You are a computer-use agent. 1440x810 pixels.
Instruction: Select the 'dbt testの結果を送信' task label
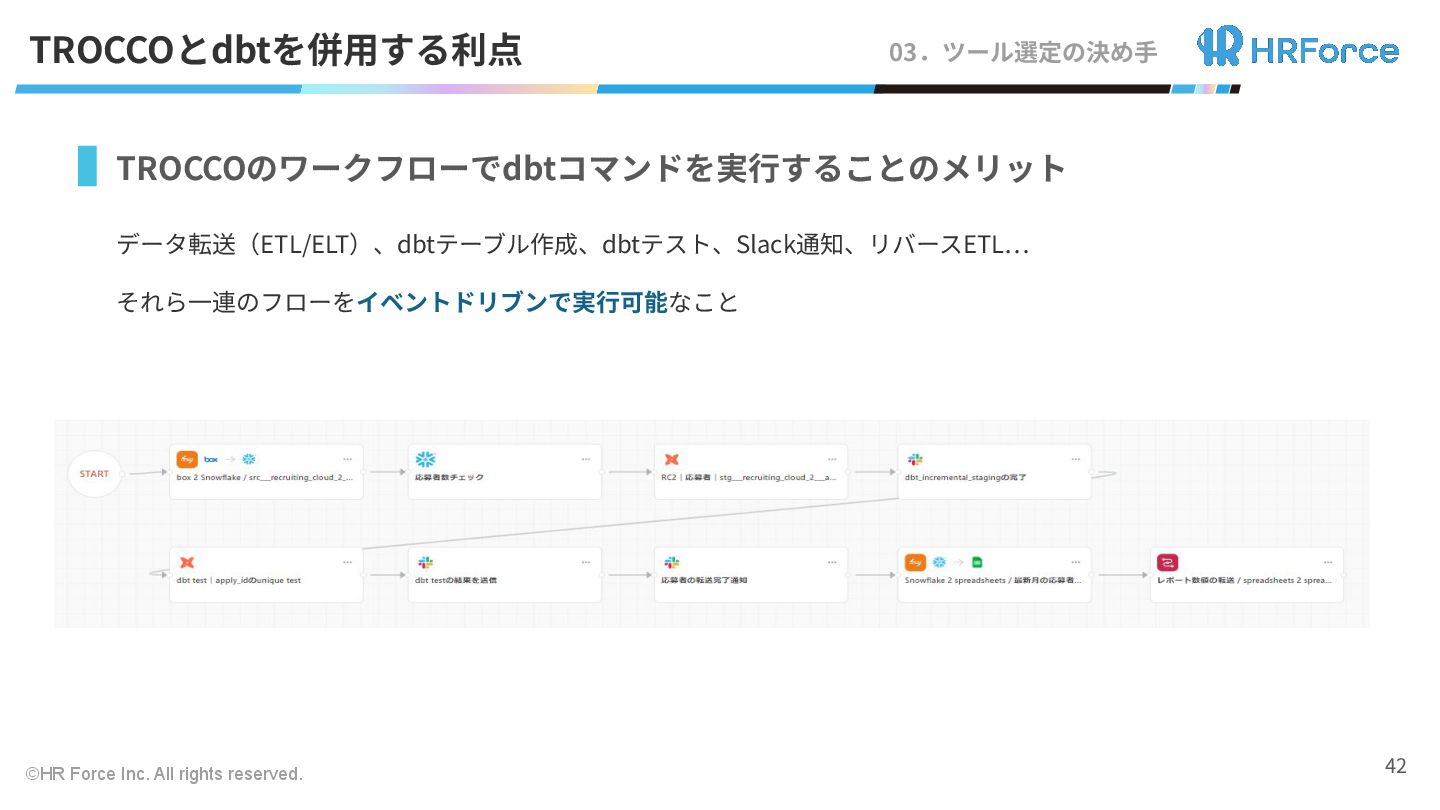coord(456,581)
